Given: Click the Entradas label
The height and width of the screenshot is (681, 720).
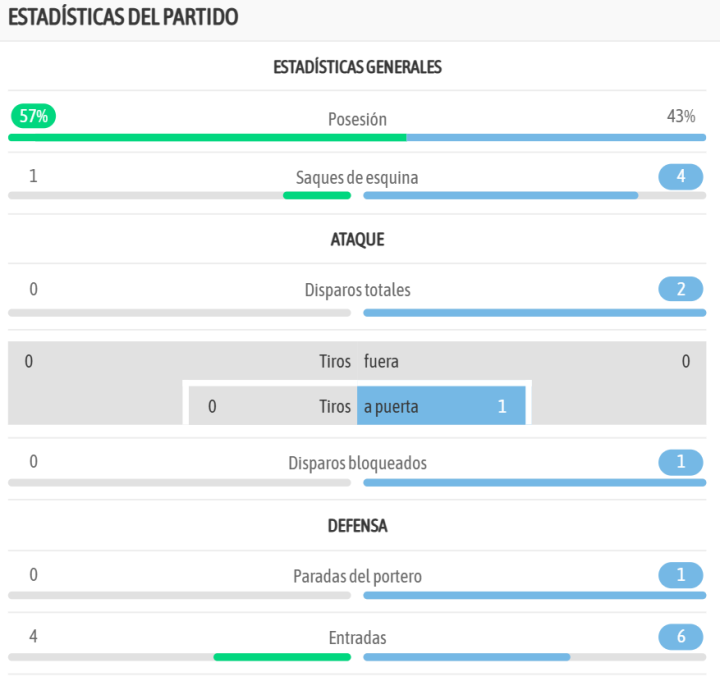Looking at the screenshot, I should [x=357, y=638].
